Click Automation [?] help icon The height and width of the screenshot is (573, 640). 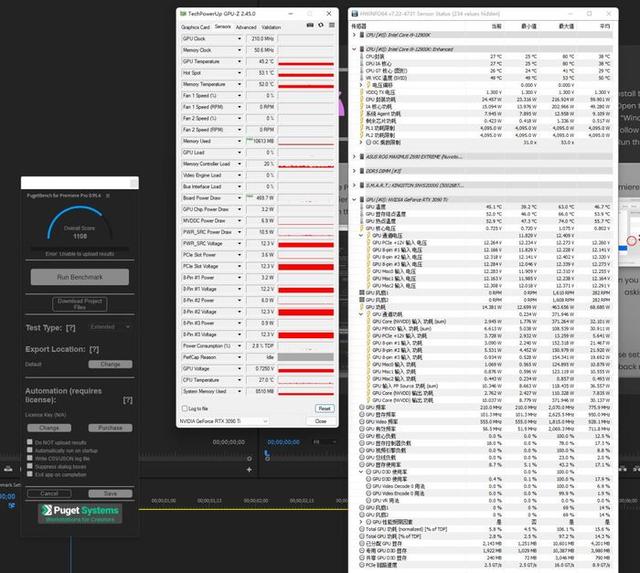(x=128, y=400)
